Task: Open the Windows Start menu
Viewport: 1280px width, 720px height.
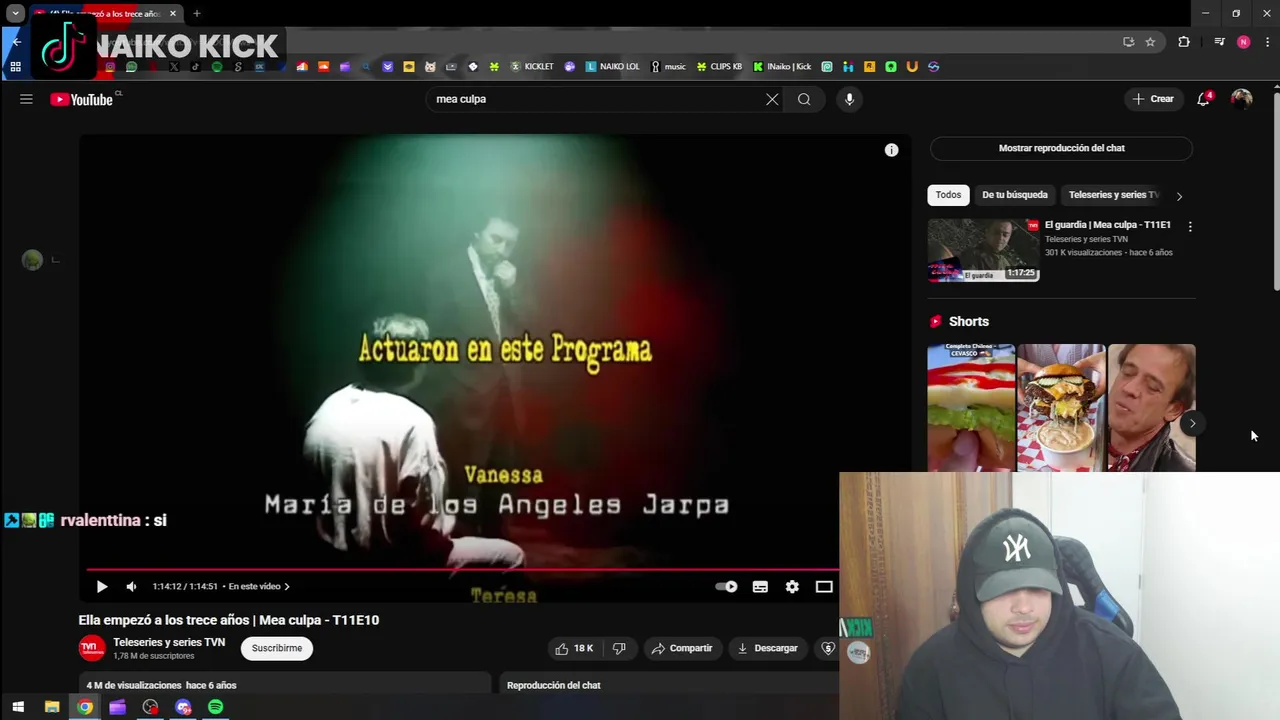Action: (18, 707)
